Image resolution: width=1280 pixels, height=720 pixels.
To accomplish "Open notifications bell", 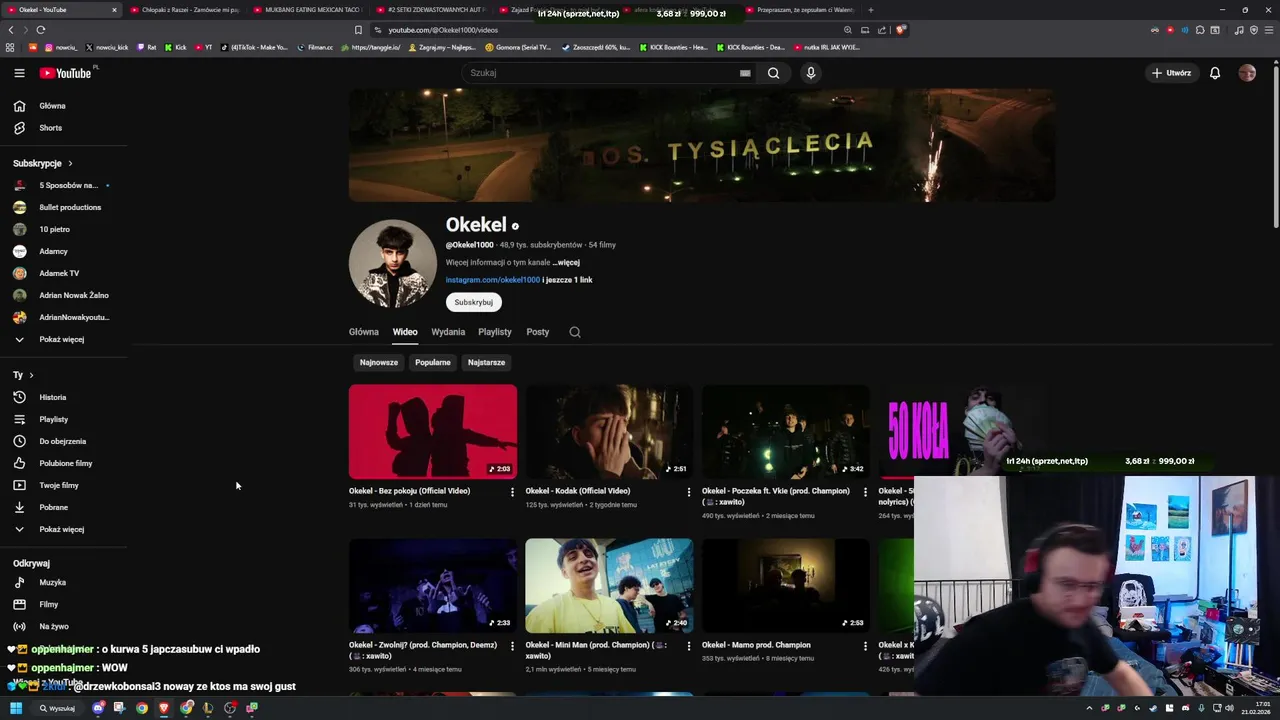I will pos(1215,73).
